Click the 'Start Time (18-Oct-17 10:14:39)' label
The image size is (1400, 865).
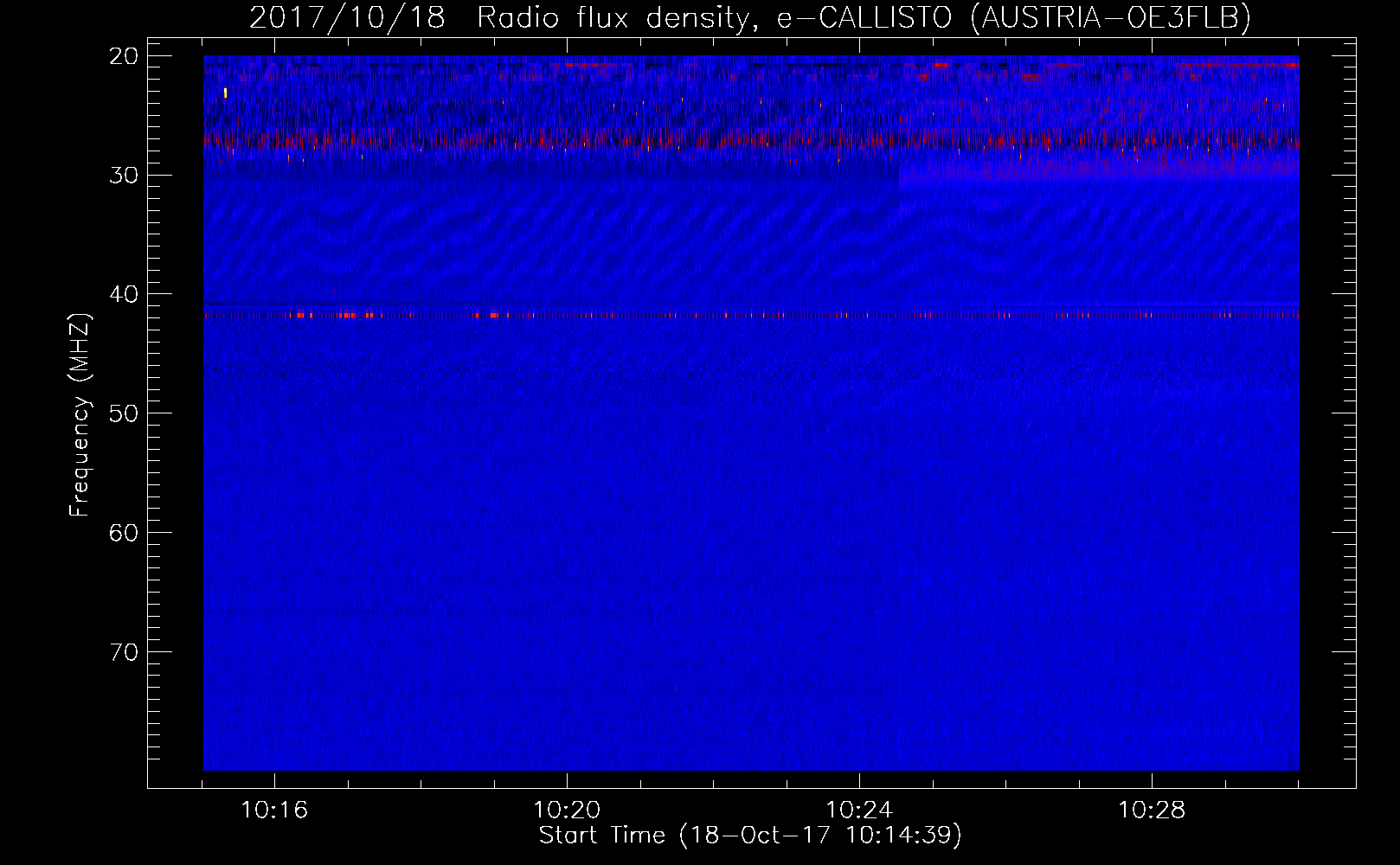750,836
